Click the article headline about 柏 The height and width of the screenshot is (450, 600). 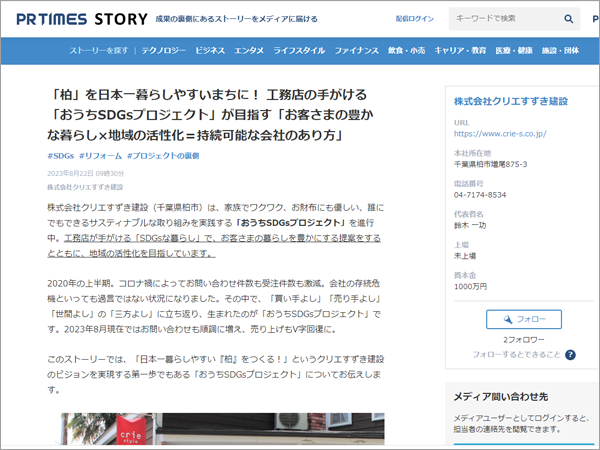point(210,115)
